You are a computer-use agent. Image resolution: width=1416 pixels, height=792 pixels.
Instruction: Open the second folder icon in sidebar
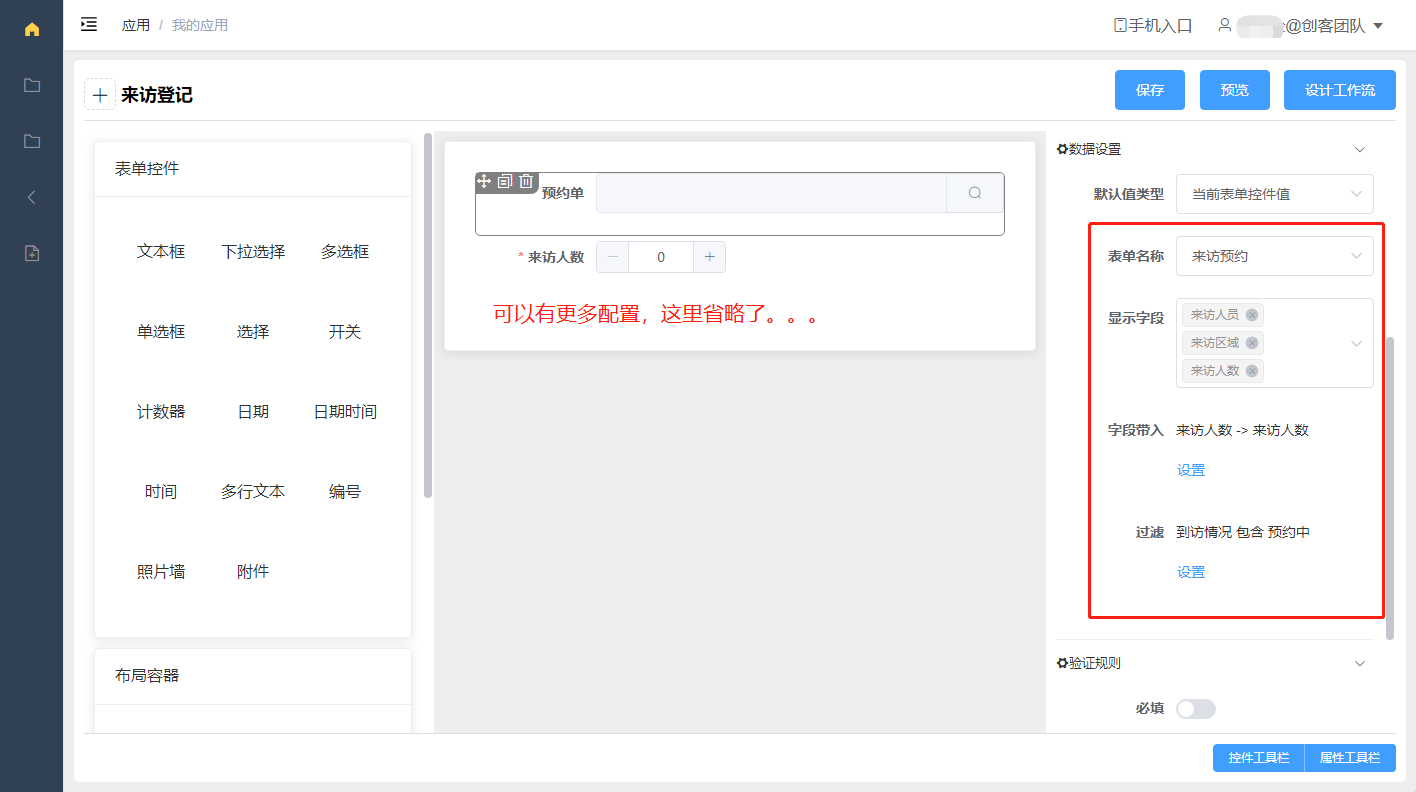click(x=32, y=141)
